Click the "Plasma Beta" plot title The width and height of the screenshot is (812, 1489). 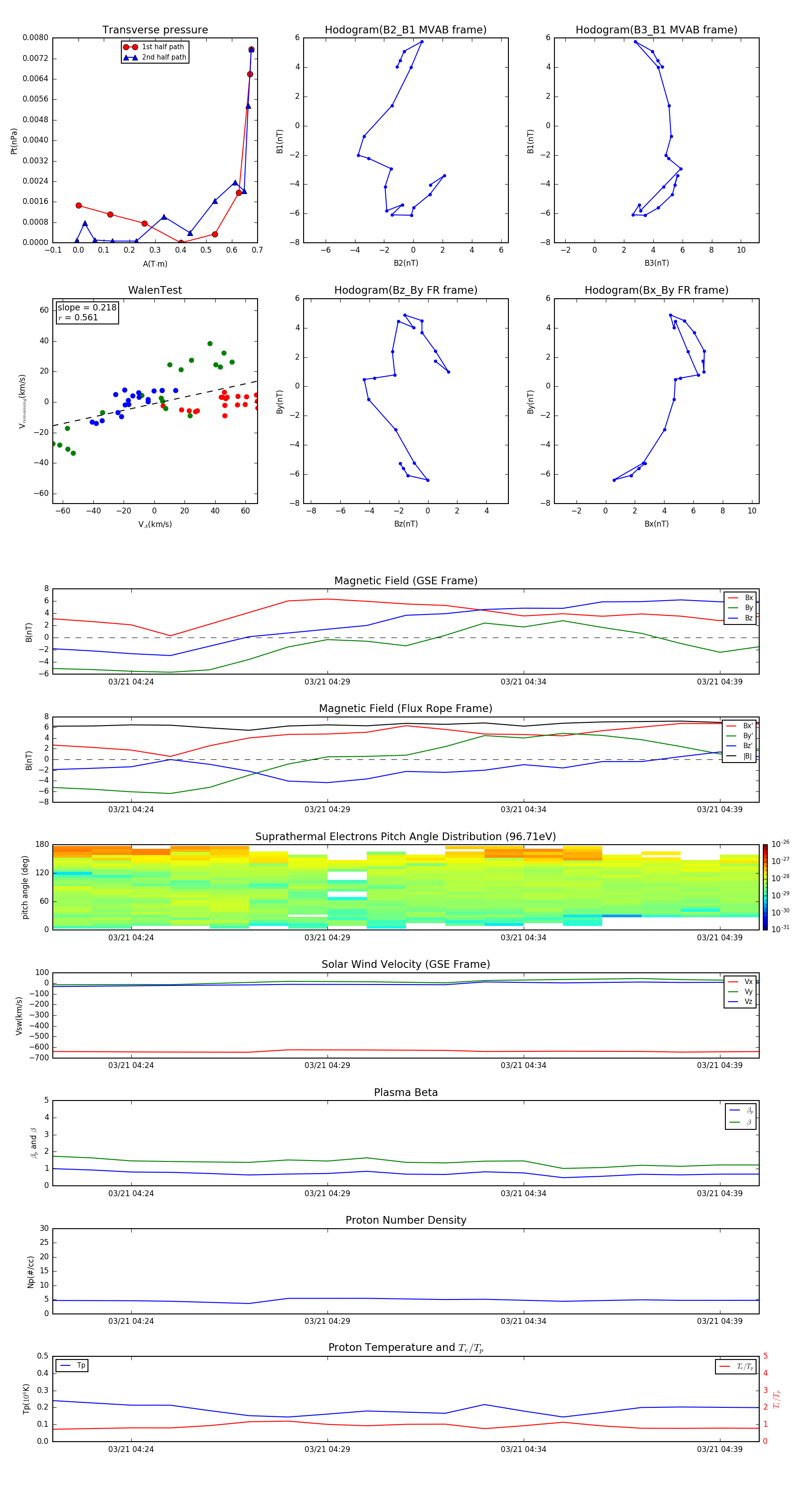coord(406,1092)
